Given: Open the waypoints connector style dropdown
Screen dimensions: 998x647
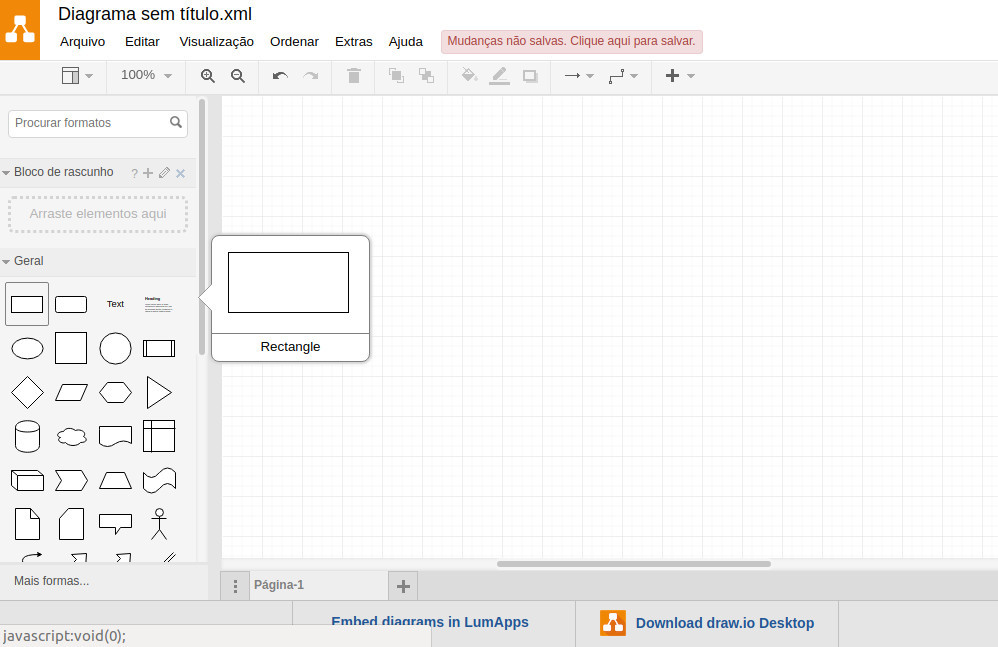Looking at the screenshot, I should click(x=623, y=76).
